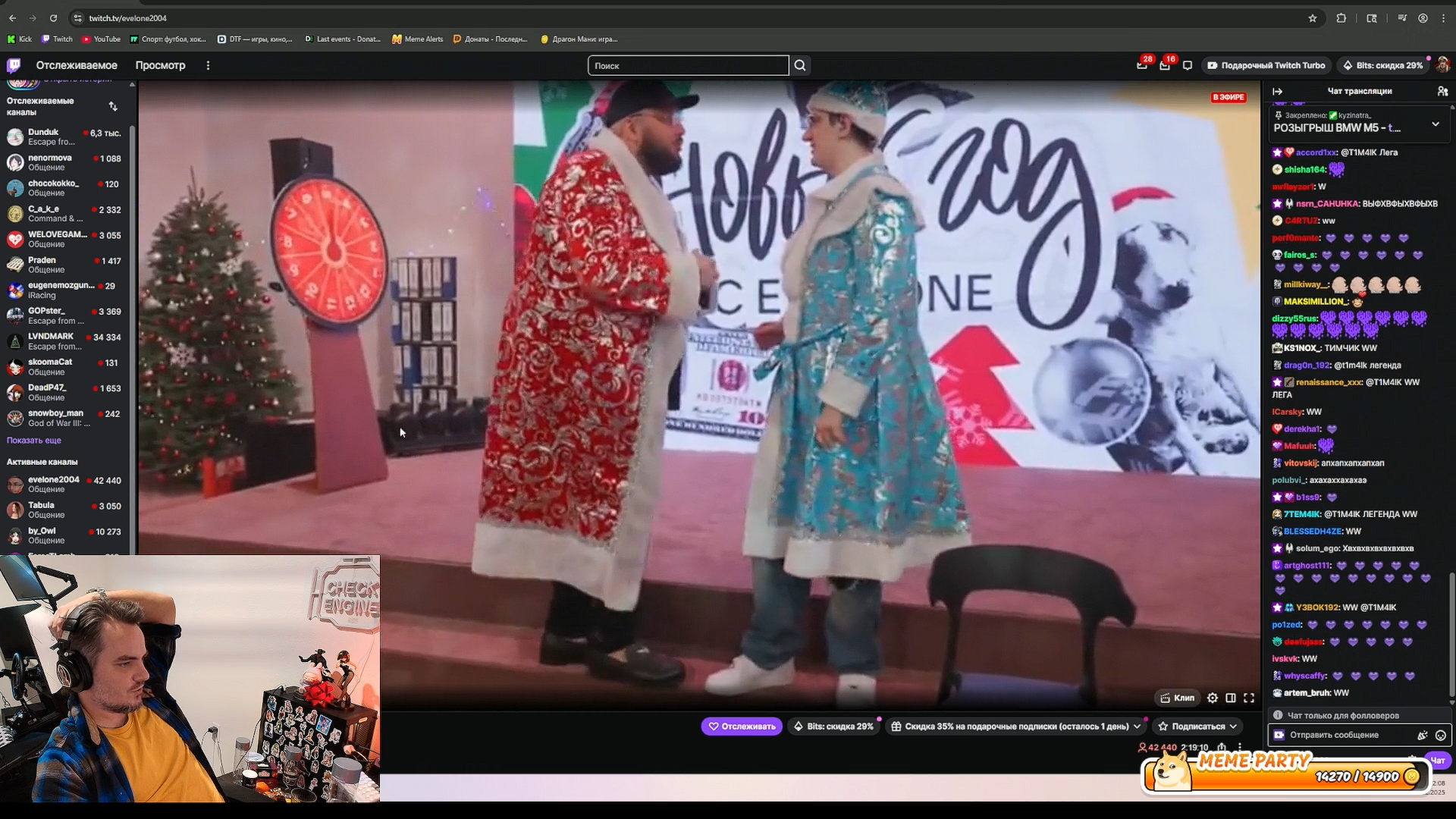Open the Отслеживаемое following tab
The width and height of the screenshot is (1456, 819).
(77, 65)
